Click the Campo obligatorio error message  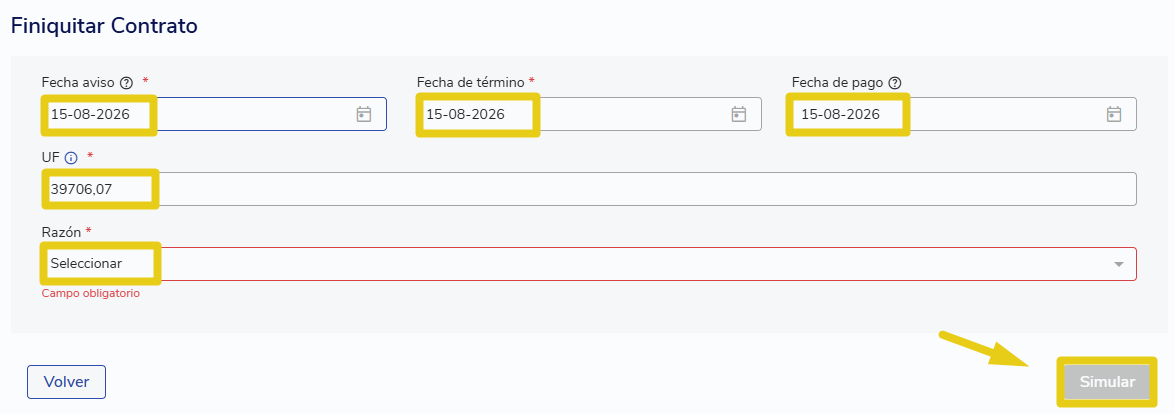coord(91,293)
